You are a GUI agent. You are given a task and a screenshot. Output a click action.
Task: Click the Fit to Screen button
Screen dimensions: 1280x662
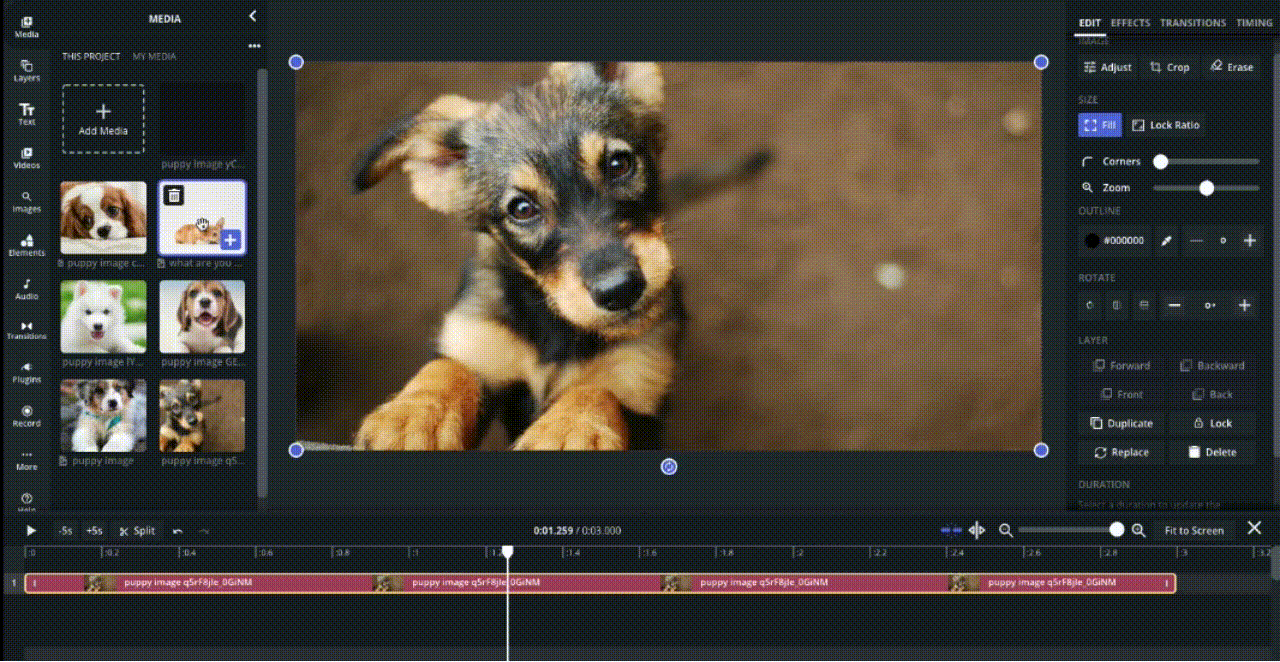[x=1193, y=531]
